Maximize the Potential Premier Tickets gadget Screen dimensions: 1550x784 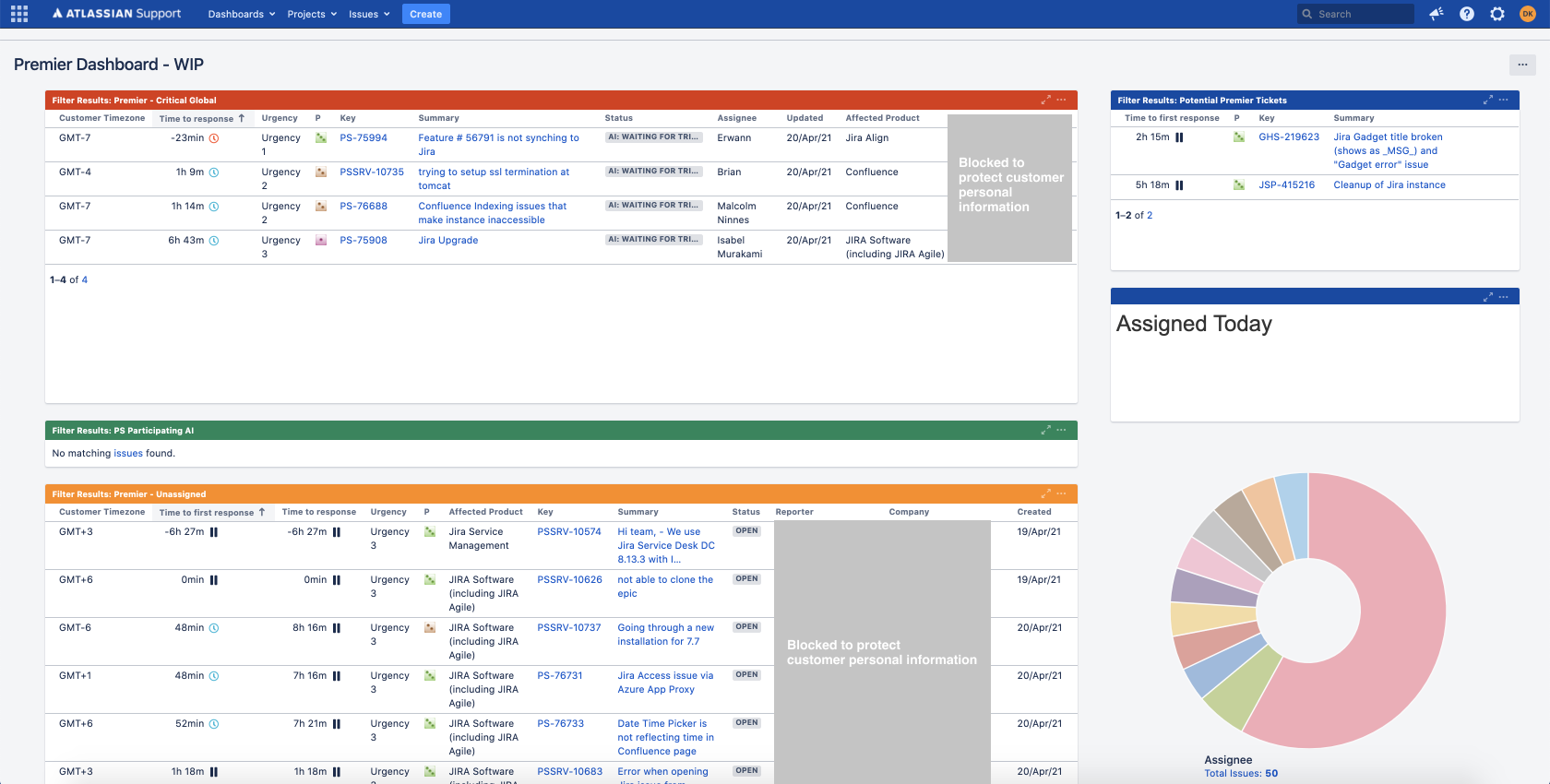click(1487, 100)
